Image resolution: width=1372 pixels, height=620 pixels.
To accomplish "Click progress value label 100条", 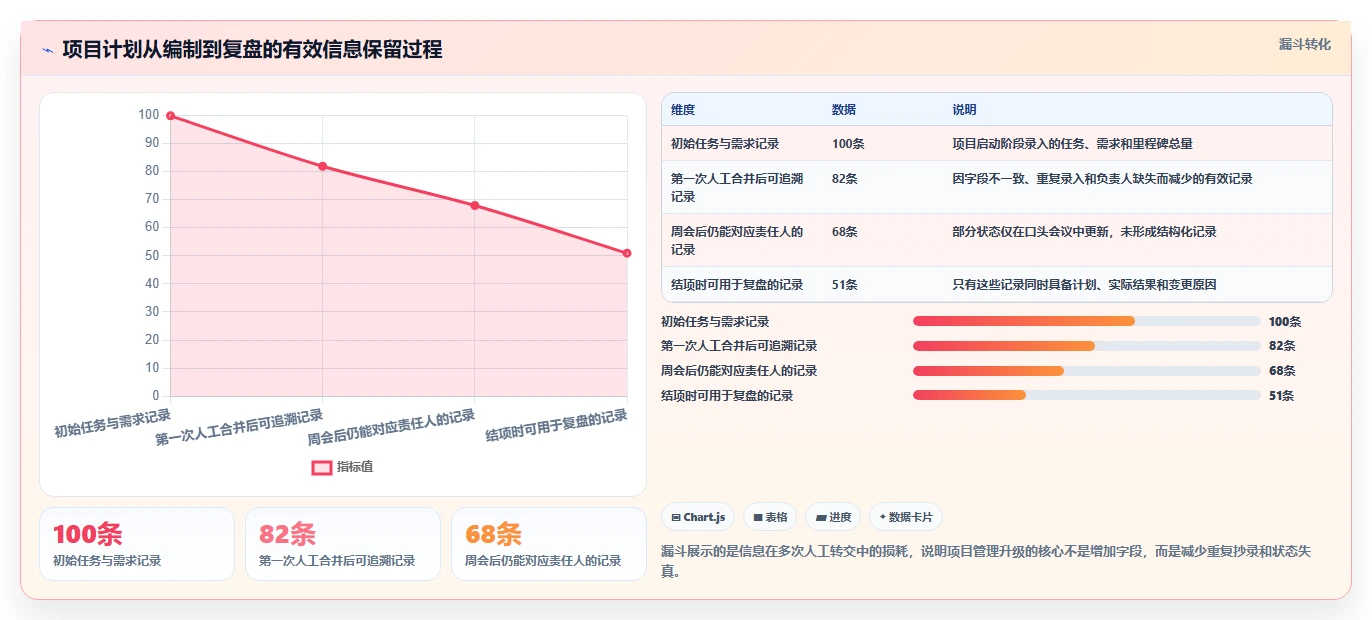I will (x=1285, y=321).
